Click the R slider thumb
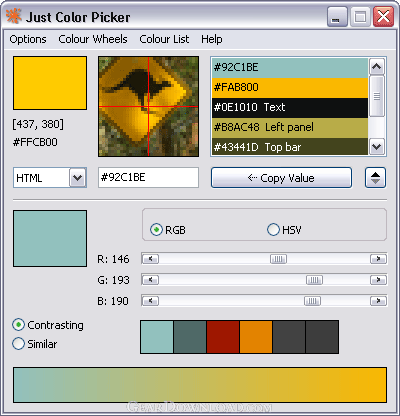Screen dimensions: 400x416 (x=278, y=259)
